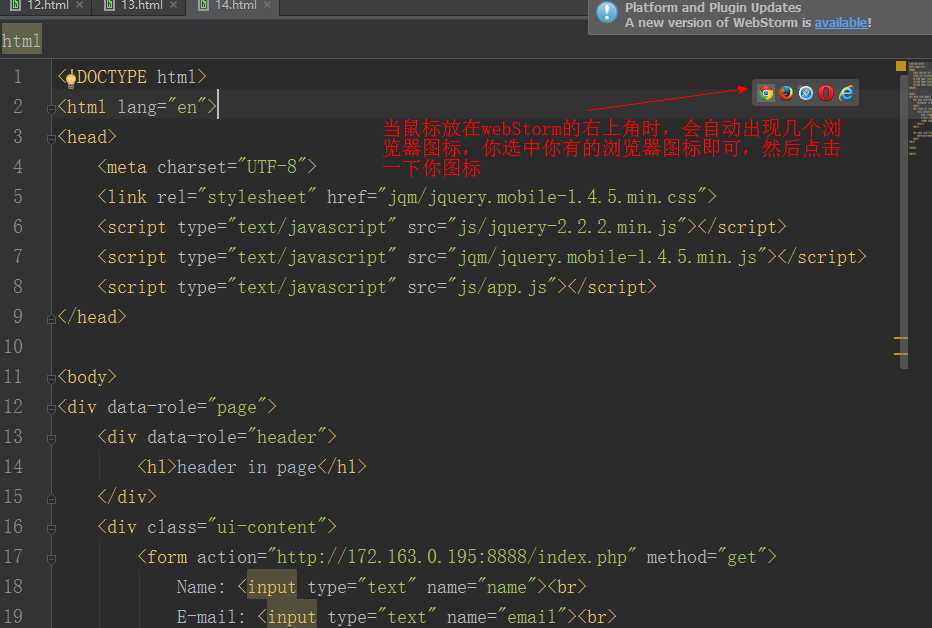Switch to the 14.html tab
Viewport: 932px width, 628px height.
(x=235, y=5)
